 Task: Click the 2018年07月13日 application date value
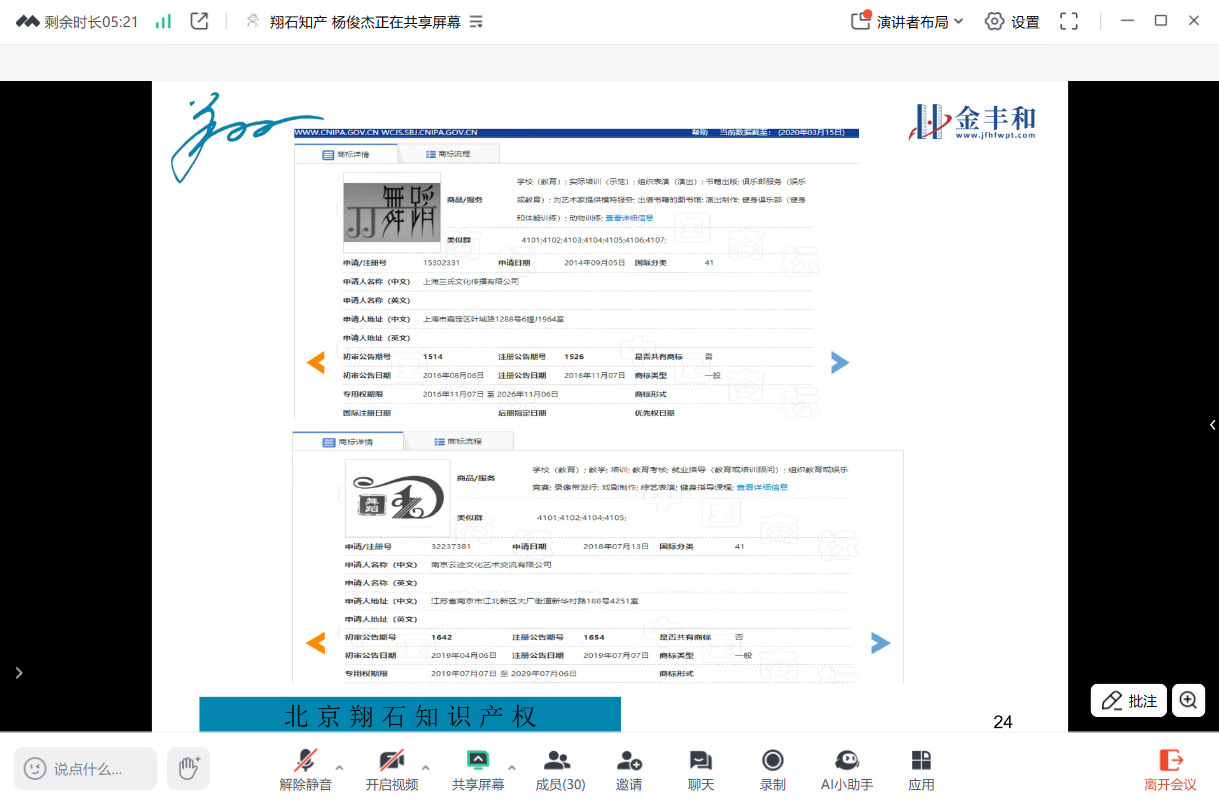click(x=616, y=547)
